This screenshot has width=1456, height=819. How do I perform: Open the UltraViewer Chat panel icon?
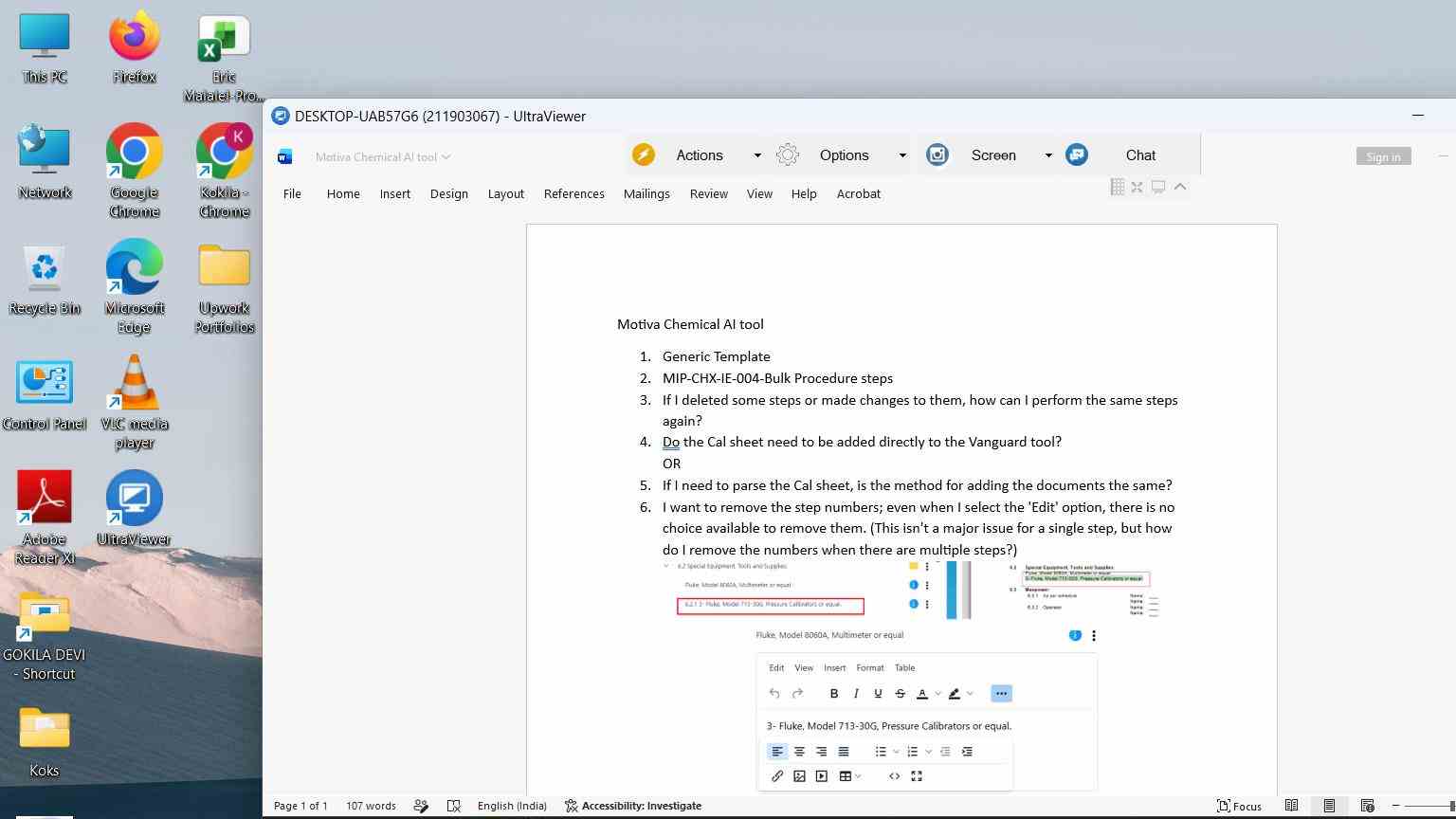(x=1077, y=155)
